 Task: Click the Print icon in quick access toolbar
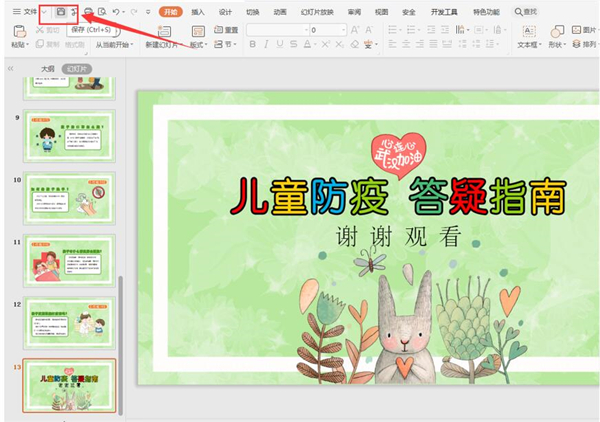(89, 12)
